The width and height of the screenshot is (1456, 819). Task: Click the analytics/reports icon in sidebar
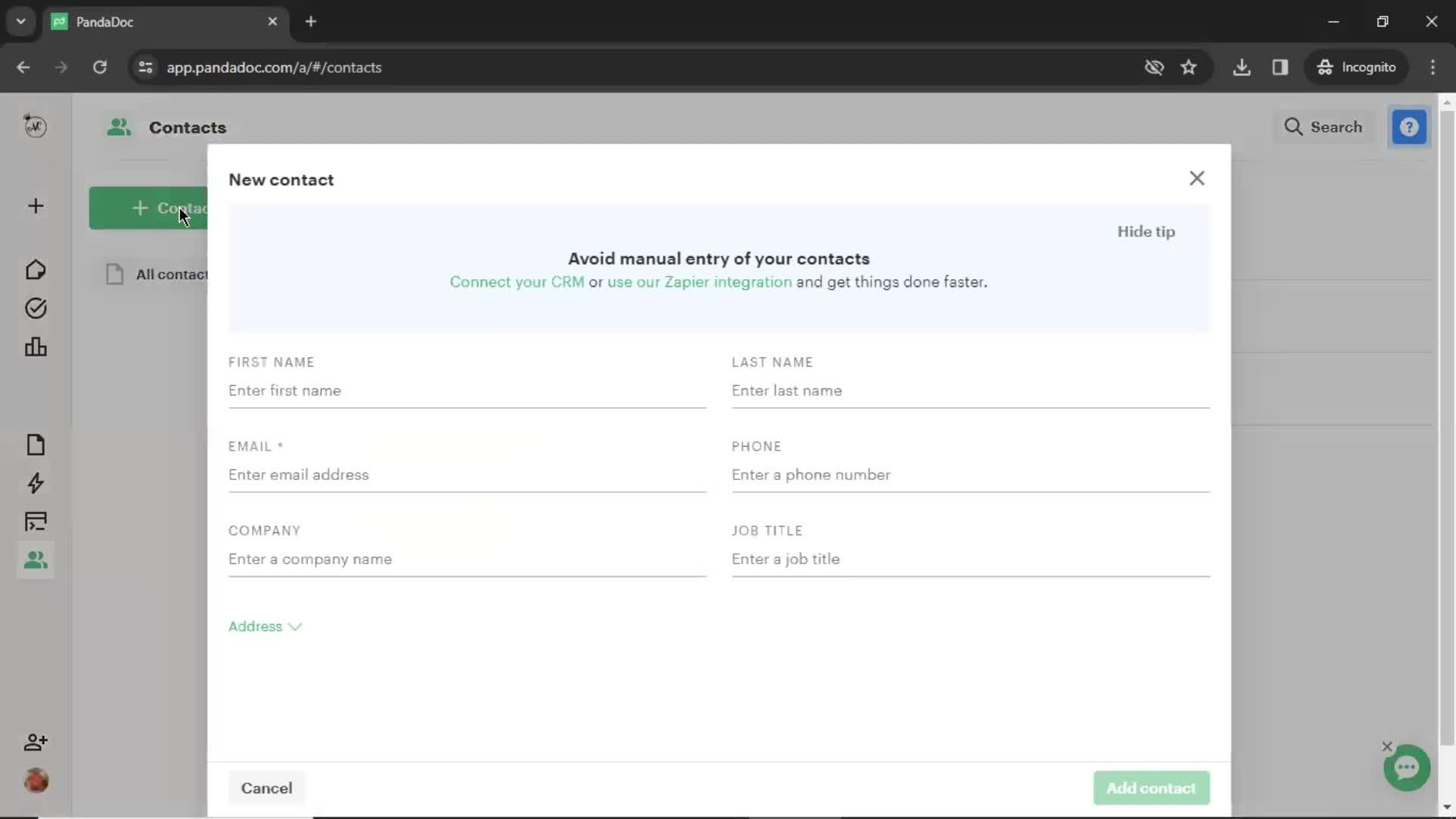(x=36, y=347)
